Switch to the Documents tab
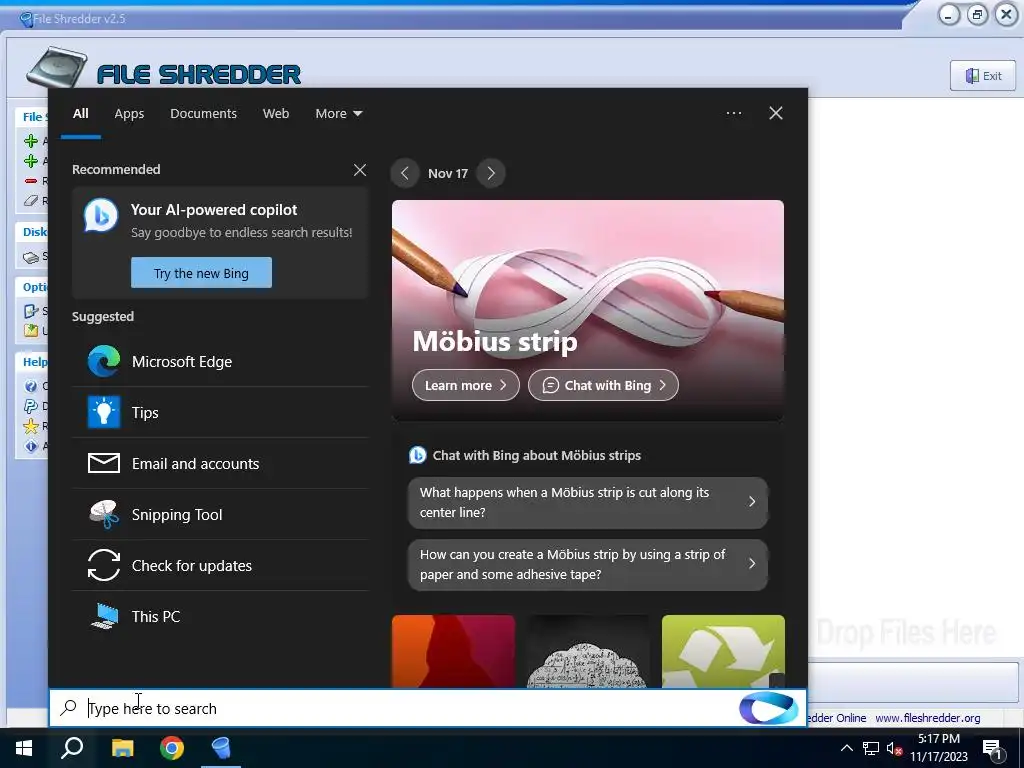The width and height of the screenshot is (1024, 768). pos(203,114)
